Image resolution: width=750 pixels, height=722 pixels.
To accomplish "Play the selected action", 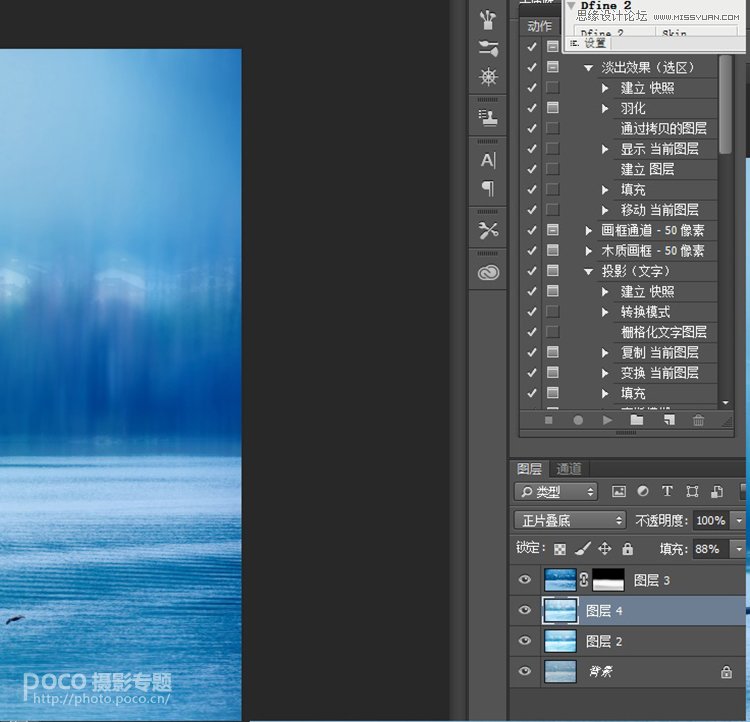I will (x=607, y=420).
